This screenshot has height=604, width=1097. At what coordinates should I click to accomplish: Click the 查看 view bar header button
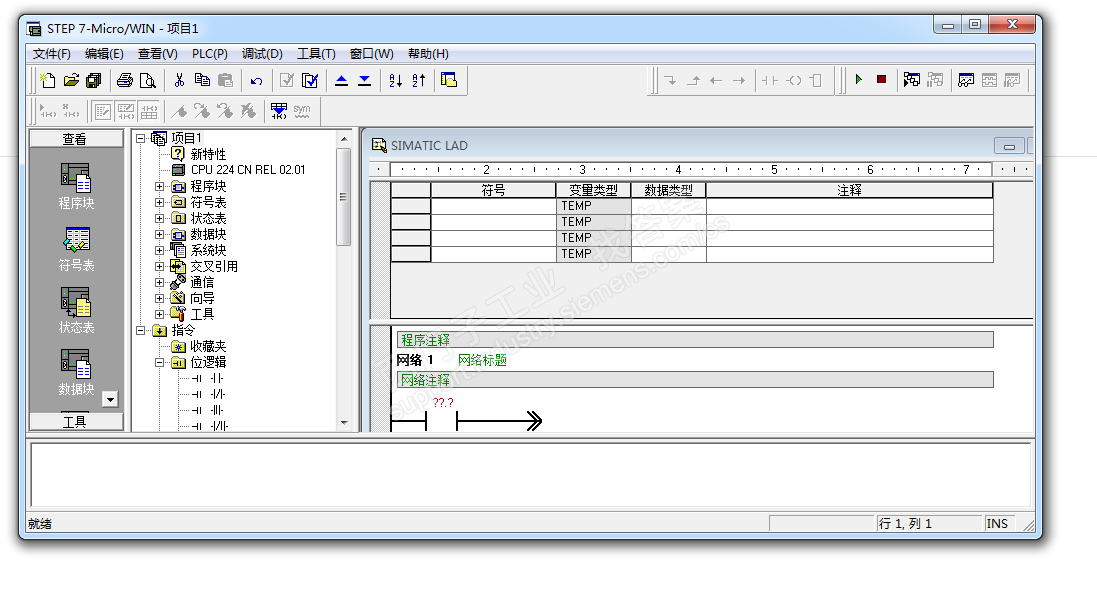click(x=76, y=139)
